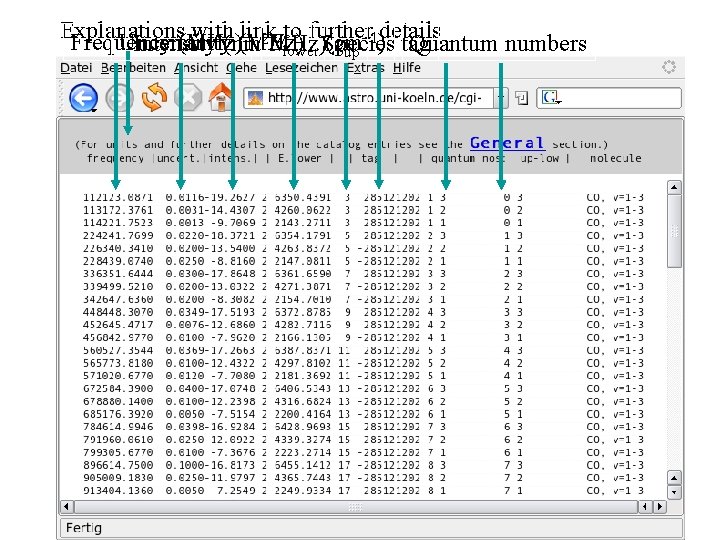Screen dimensions: 720x540
Task: Click the Fertig status bar text
Action: [x=84, y=528]
